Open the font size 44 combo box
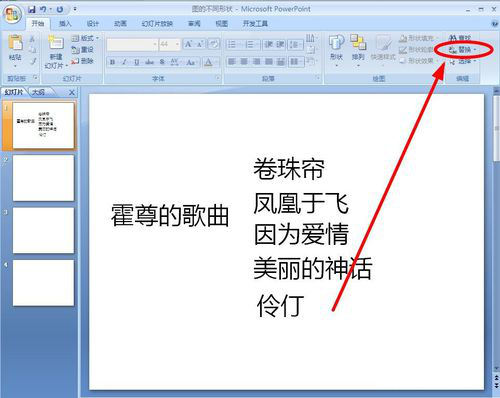The width and height of the screenshot is (500, 398). coord(169,44)
